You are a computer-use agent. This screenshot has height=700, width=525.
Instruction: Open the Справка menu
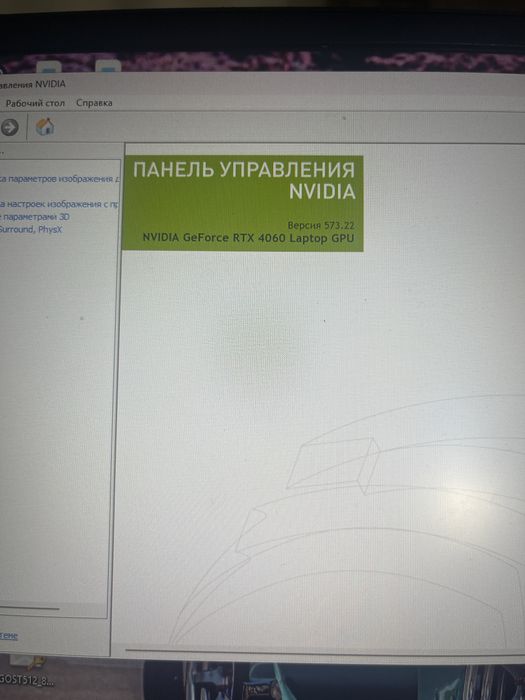point(94,103)
